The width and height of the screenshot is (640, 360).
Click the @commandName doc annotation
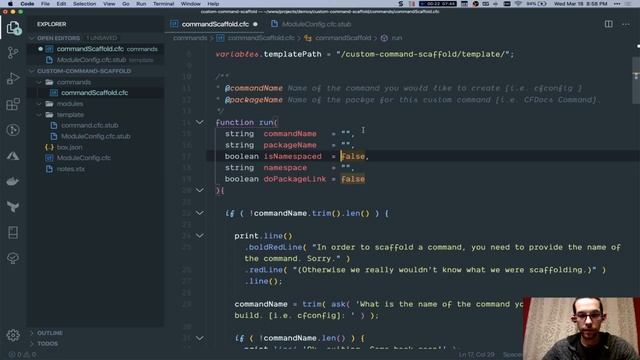click(x=253, y=88)
